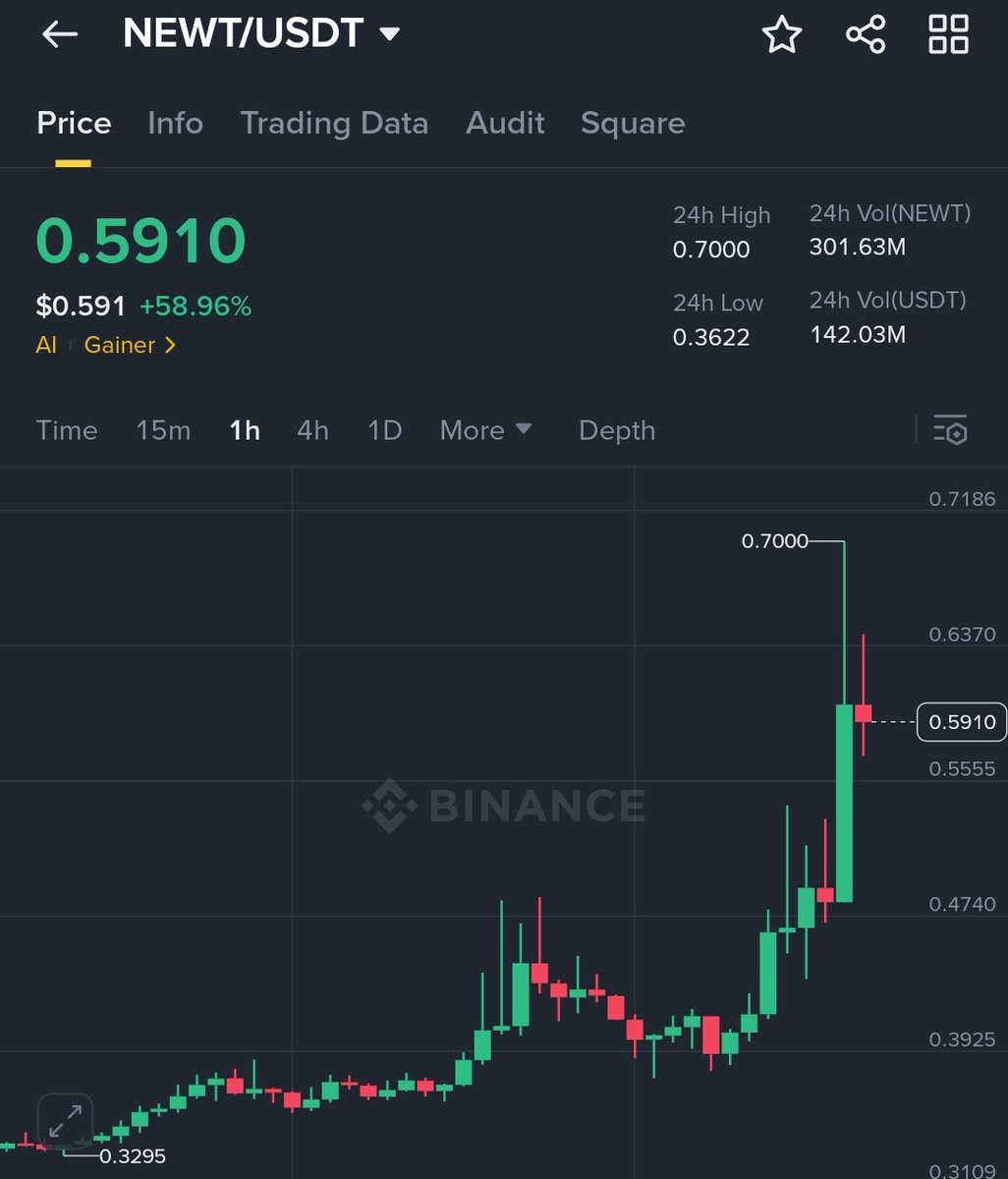This screenshot has height=1179, width=1008.
Task: Tap the 0.6370 price axis label
Action: [962, 635]
